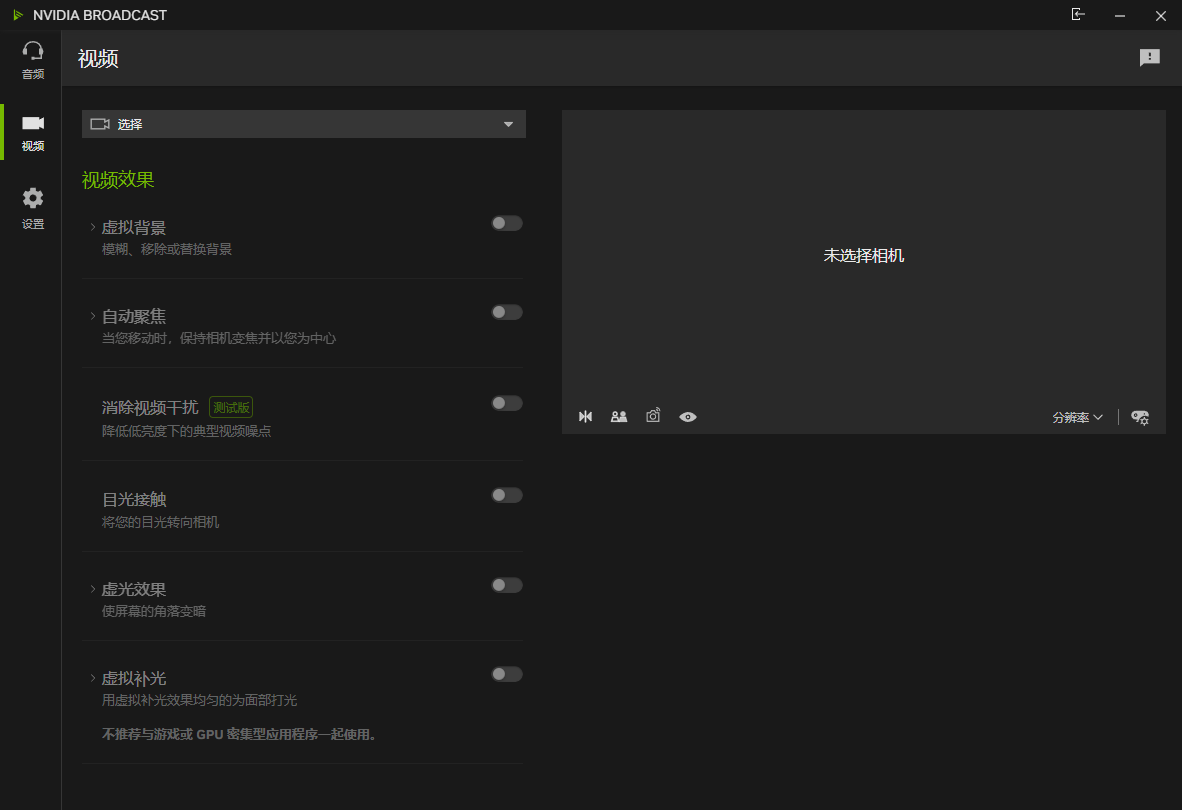Open the 设置 settings page
The height and width of the screenshot is (810, 1182).
click(x=32, y=208)
